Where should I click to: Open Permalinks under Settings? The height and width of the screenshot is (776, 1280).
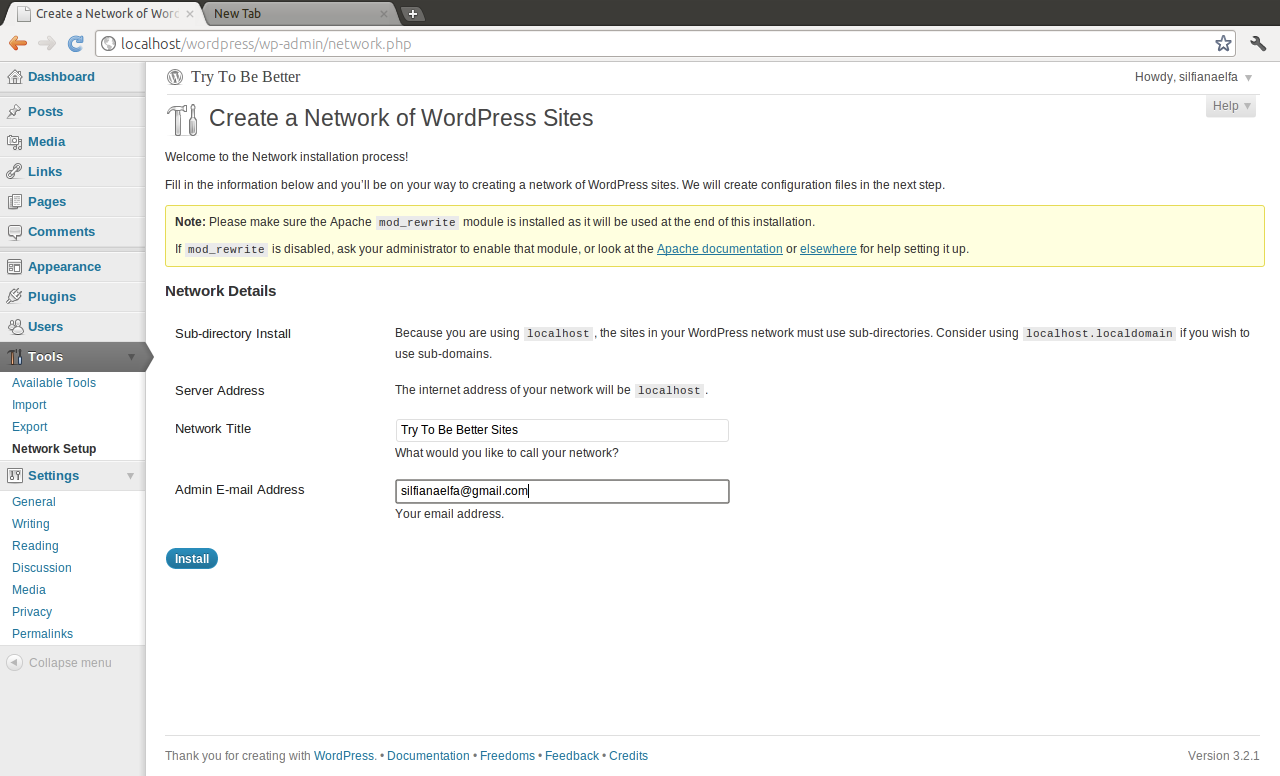point(42,634)
